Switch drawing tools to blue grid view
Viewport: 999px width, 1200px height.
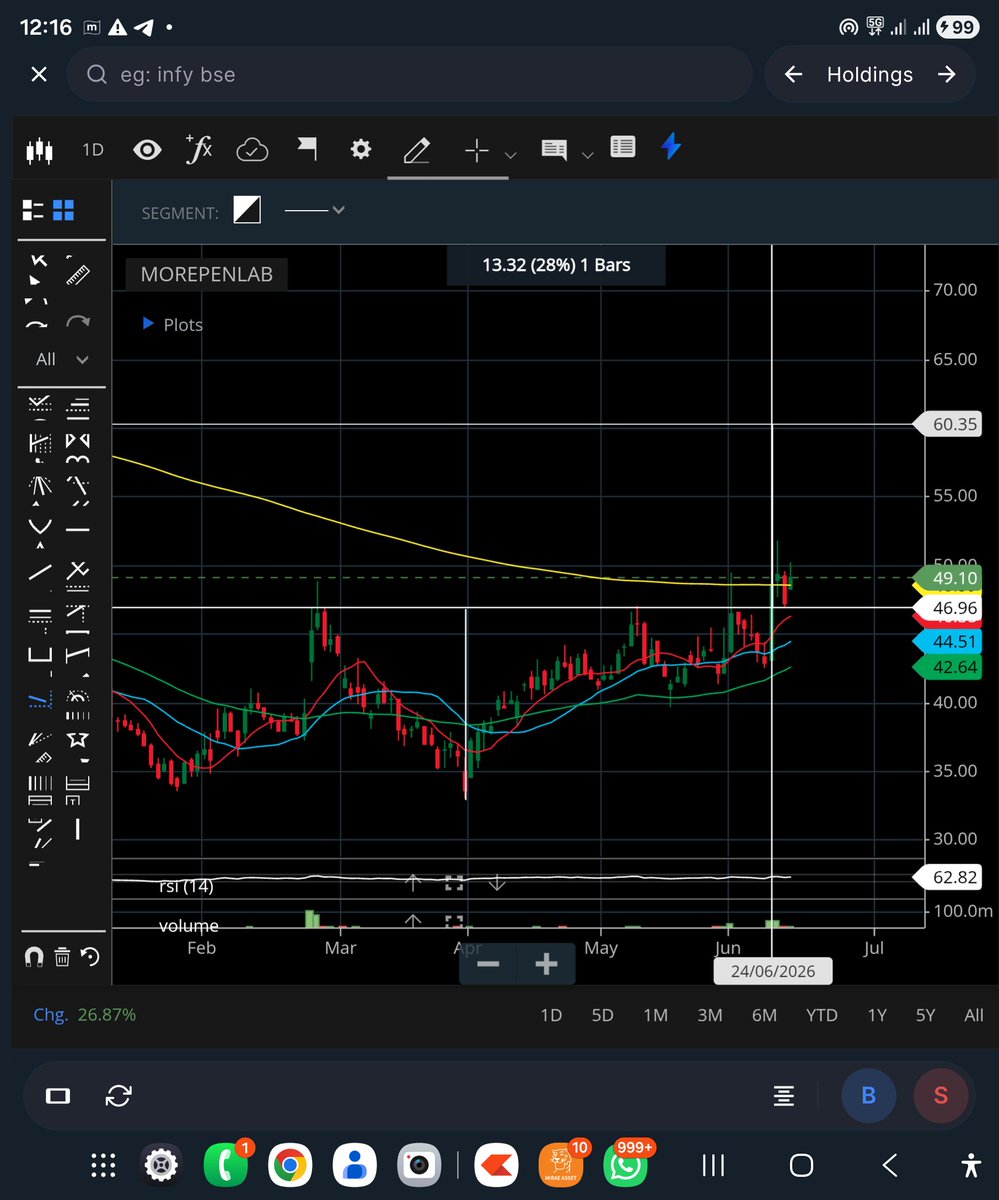pyautogui.click(x=64, y=210)
